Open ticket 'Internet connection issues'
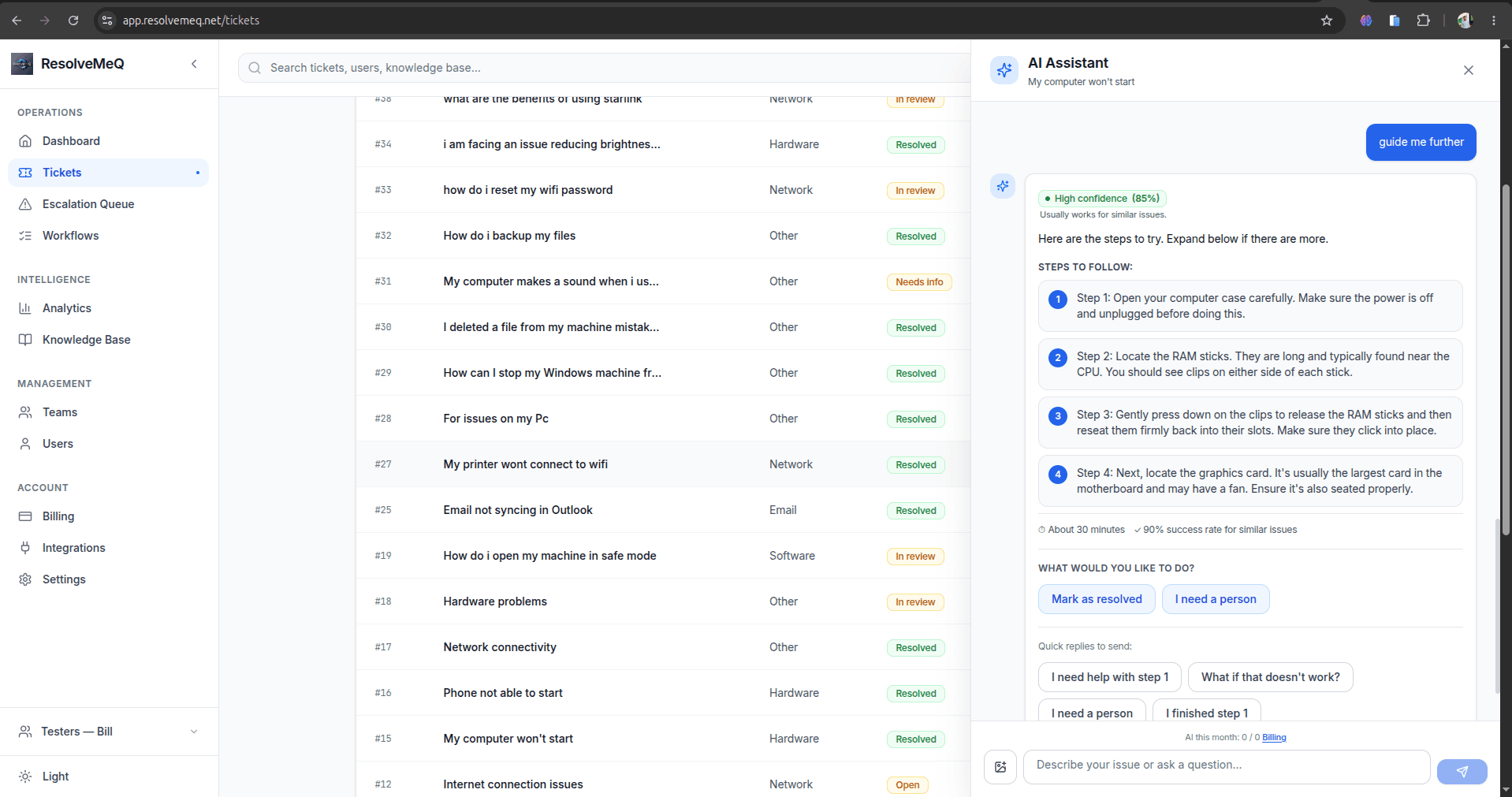 point(513,784)
